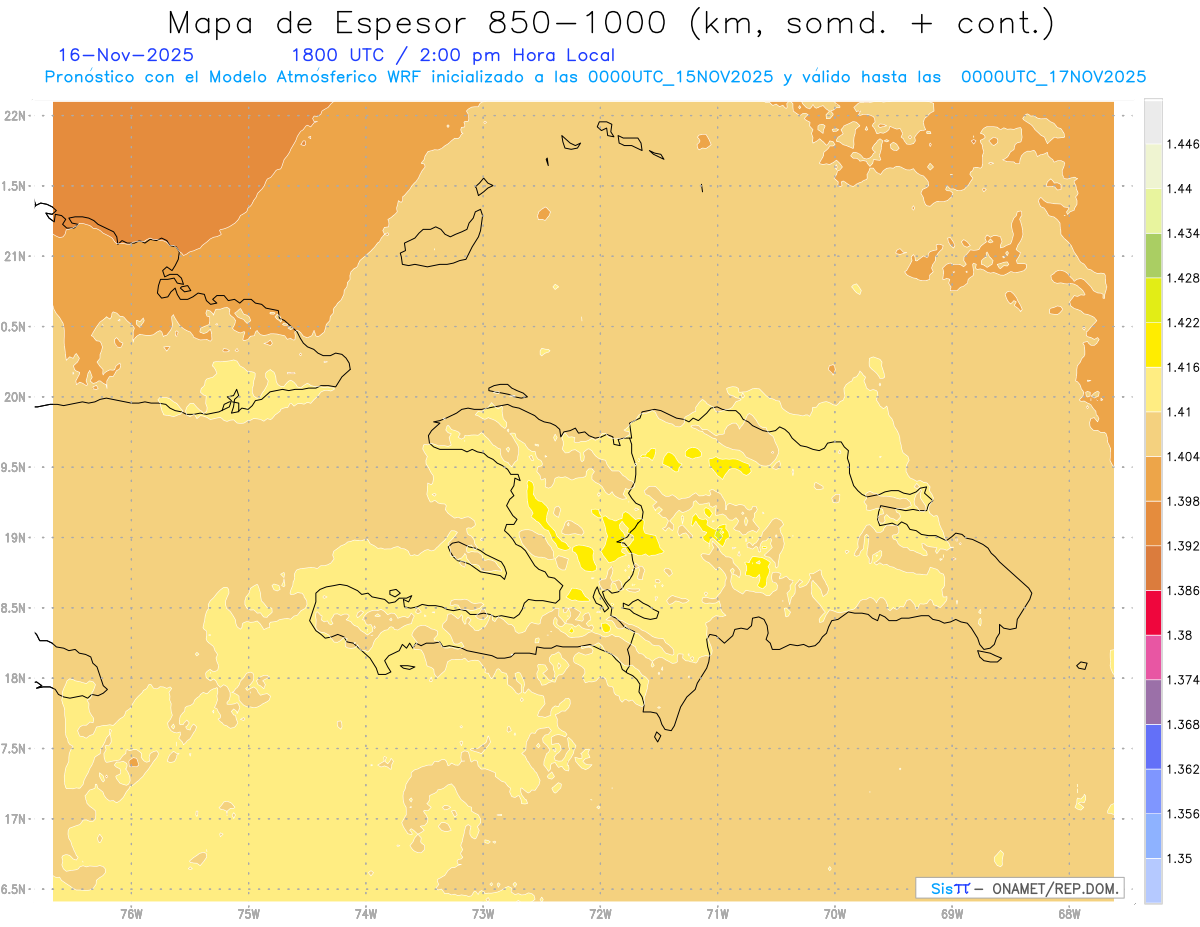Click the 7.5N latitude tick label
The image size is (1200, 927).
[x=15, y=749]
